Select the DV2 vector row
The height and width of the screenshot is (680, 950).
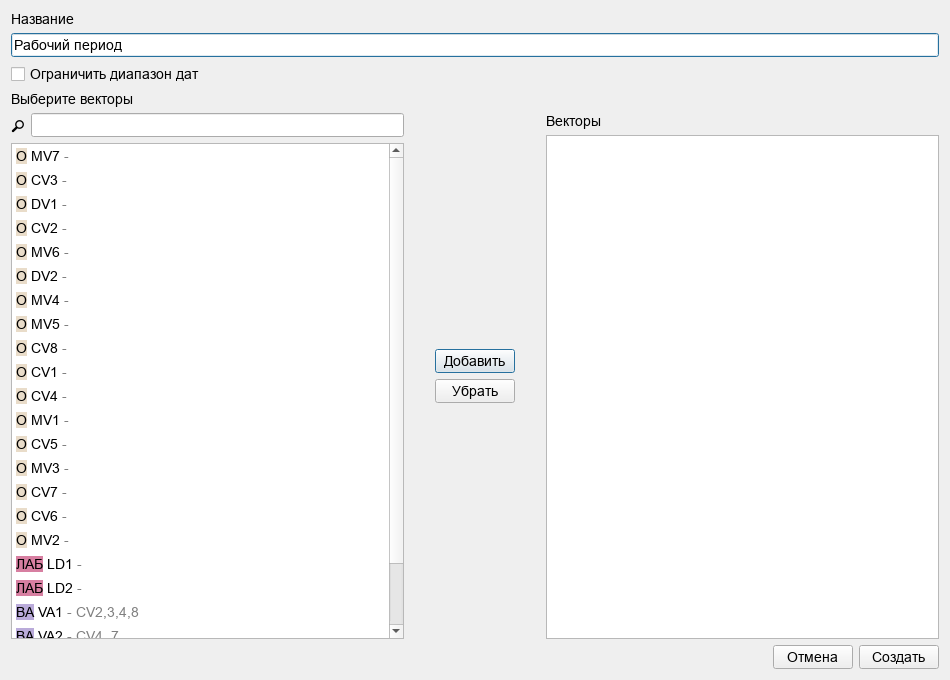point(201,276)
